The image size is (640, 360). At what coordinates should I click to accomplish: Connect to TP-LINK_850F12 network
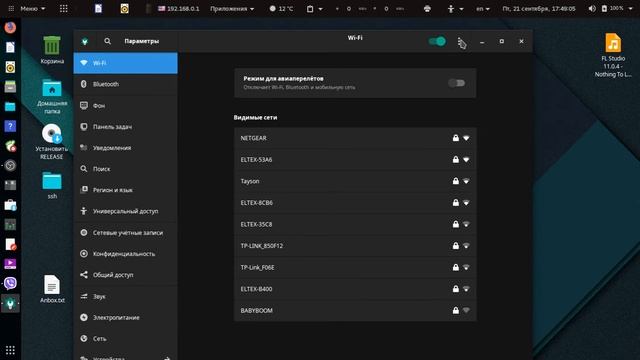[x=355, y=246]
